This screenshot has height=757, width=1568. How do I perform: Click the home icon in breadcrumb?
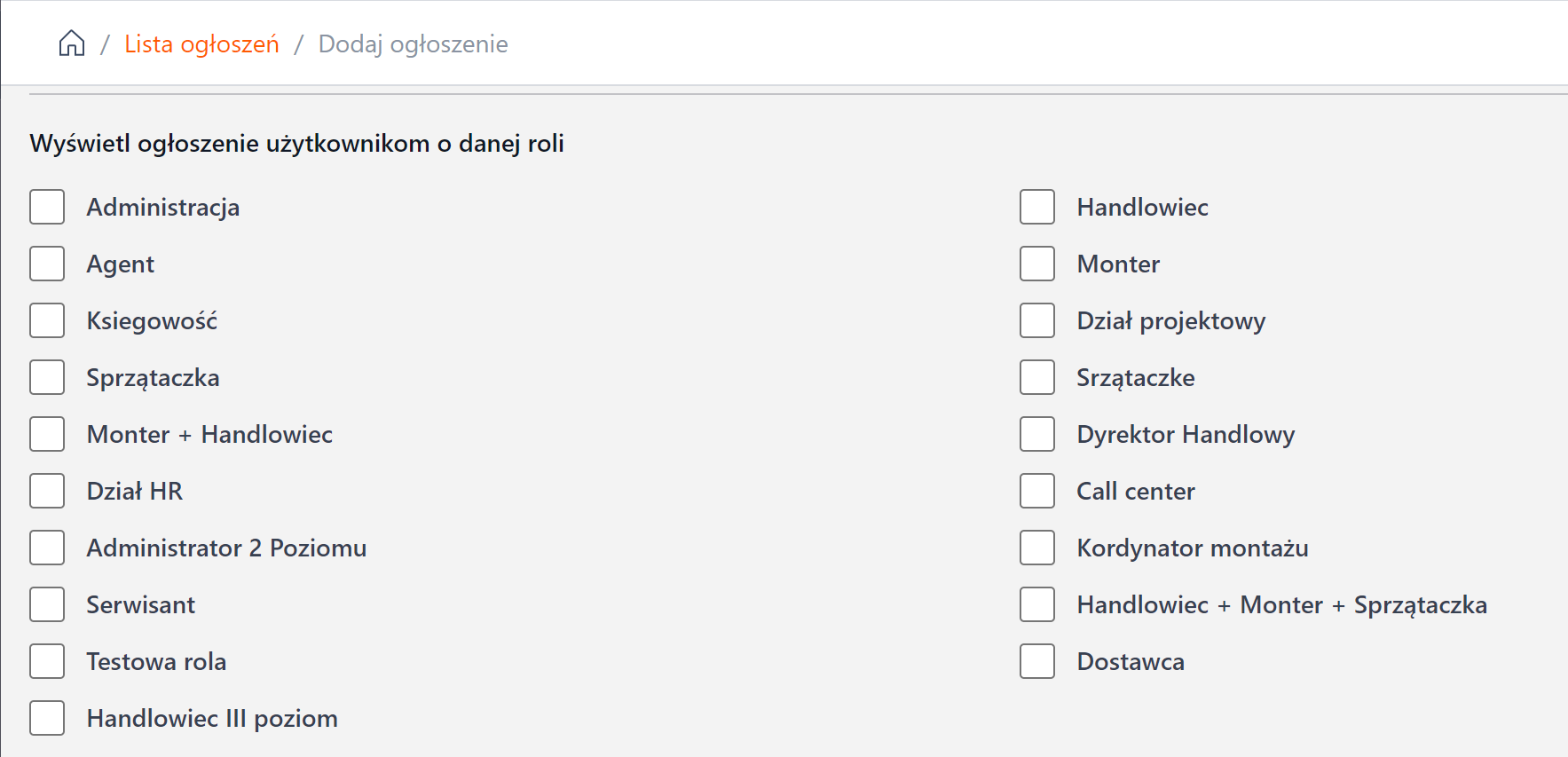pyautogui.click(x=72, y=43)
